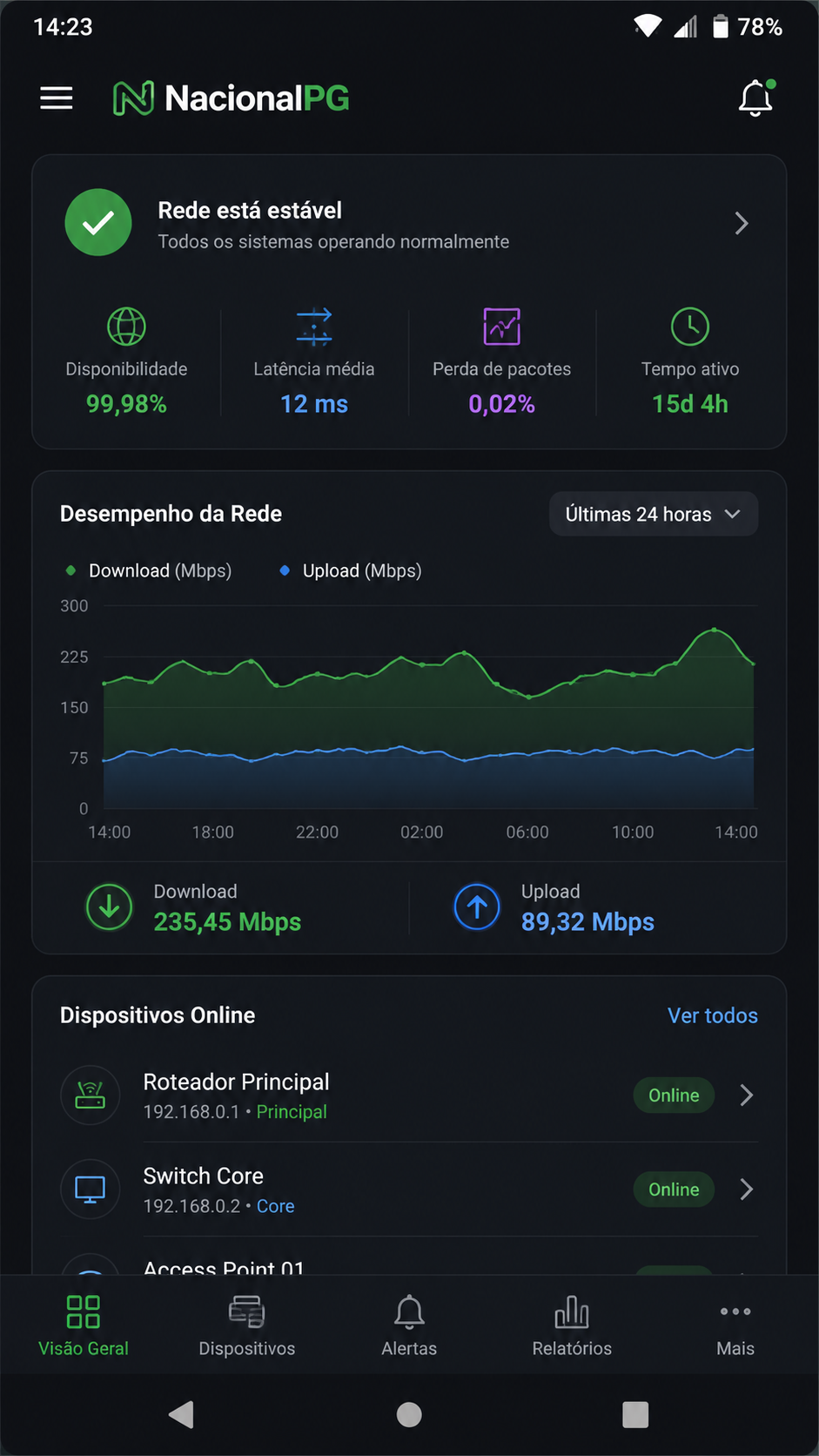Go back with Android back button
Viewport: 819px width, 1456px height.
click(x=181, y=1415)
